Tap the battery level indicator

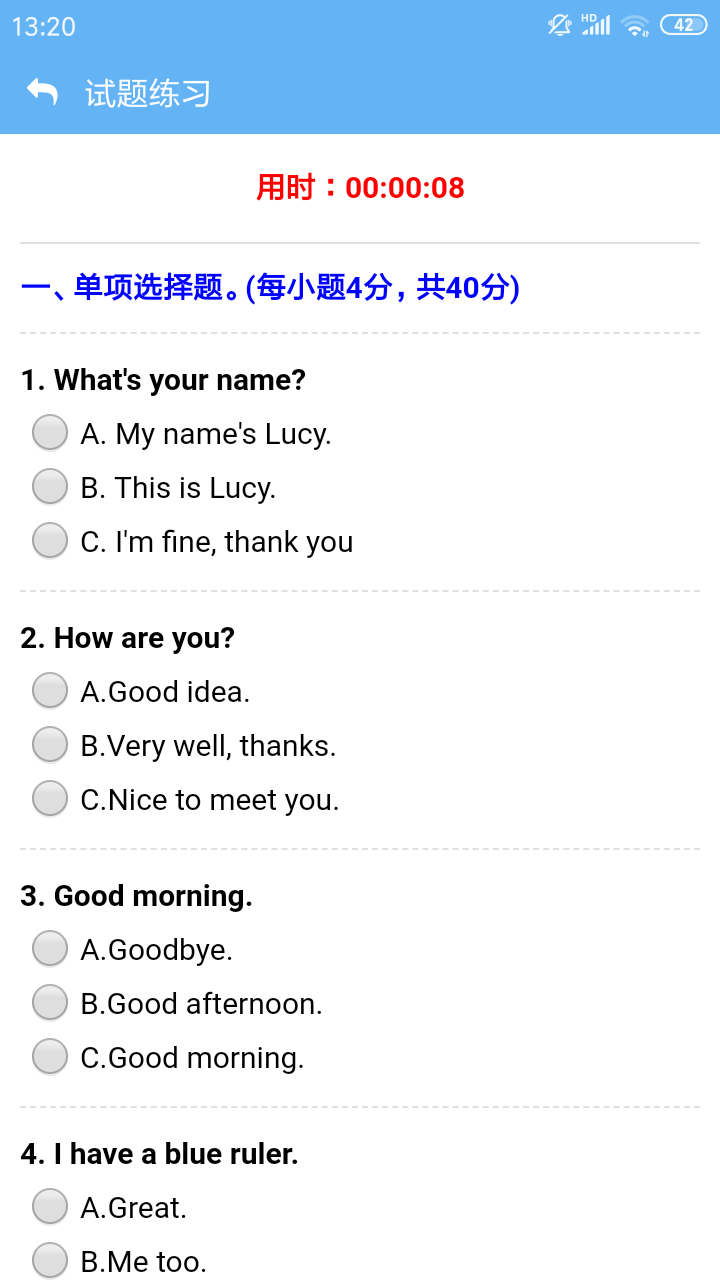683,25
